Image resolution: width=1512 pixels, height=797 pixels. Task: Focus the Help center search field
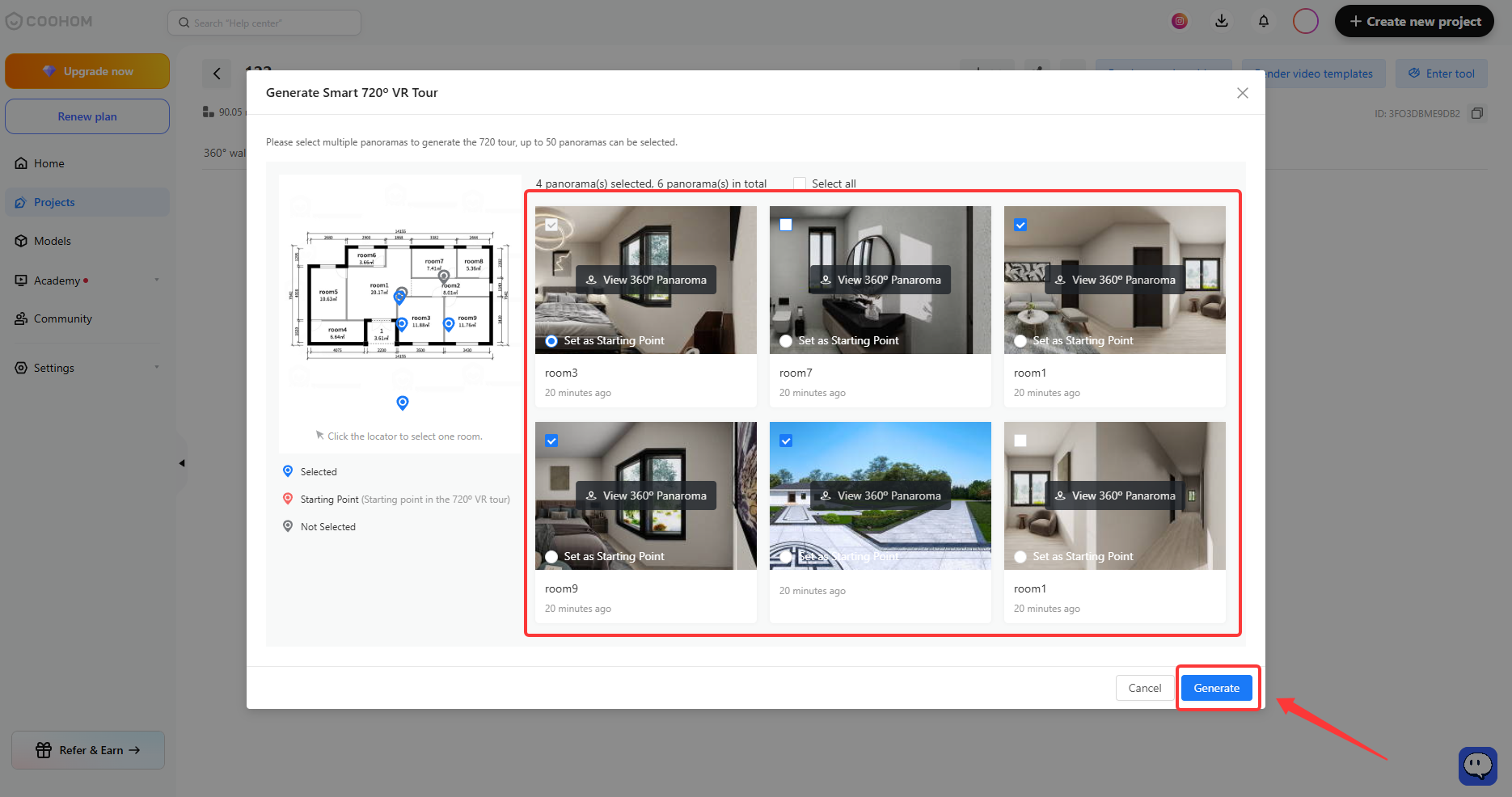[x=264, y=23]
